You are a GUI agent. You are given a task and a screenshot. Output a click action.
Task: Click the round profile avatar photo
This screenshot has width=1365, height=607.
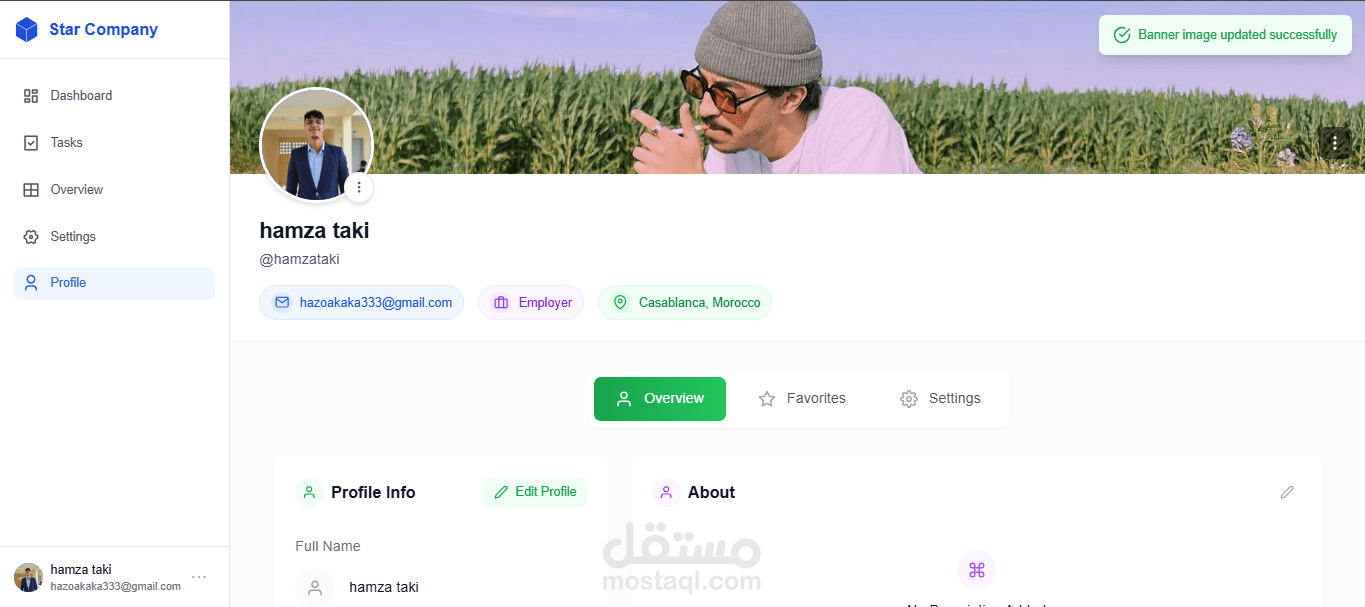pyautogui.click(x=316, y=145)
